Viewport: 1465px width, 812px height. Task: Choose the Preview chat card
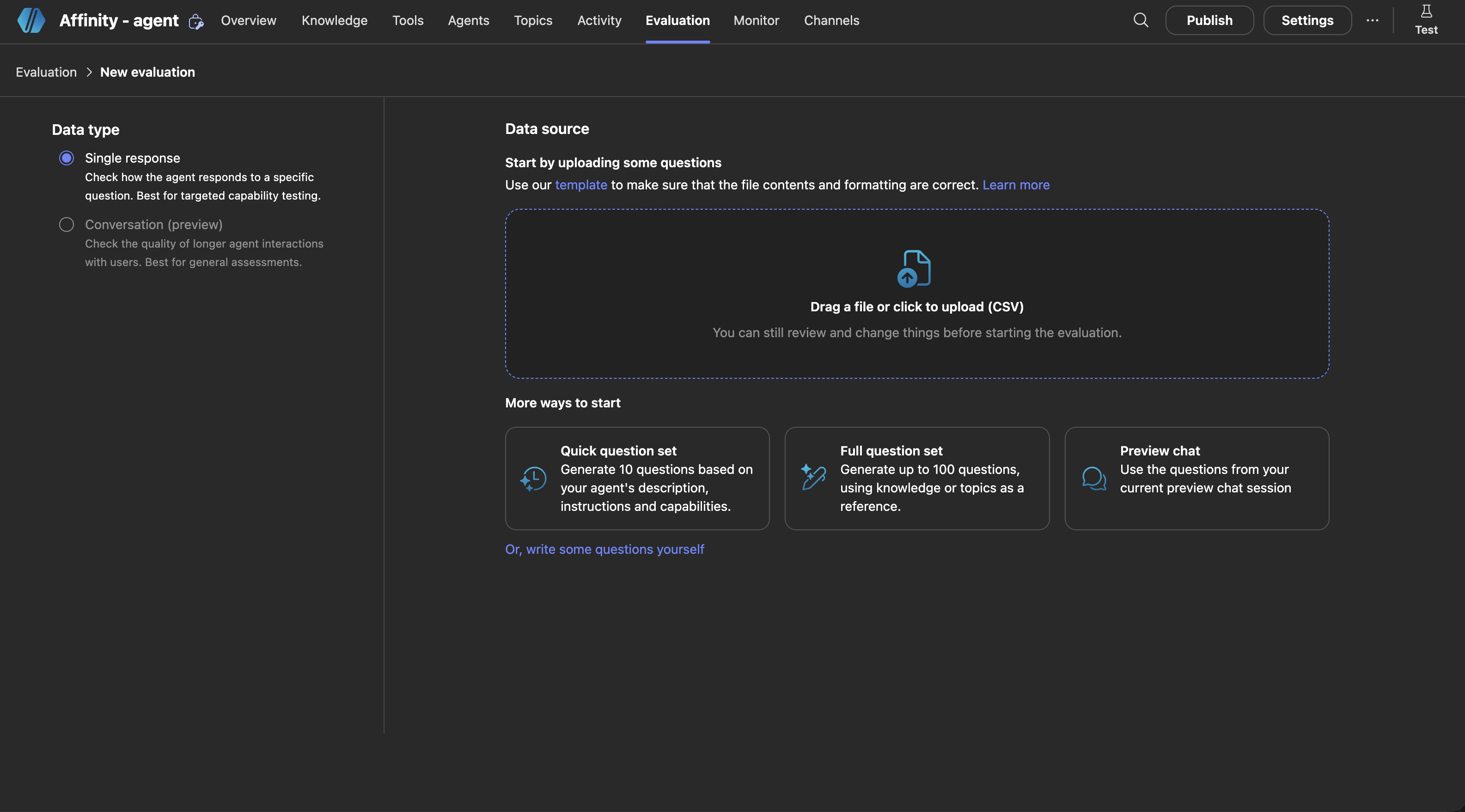1196,479
